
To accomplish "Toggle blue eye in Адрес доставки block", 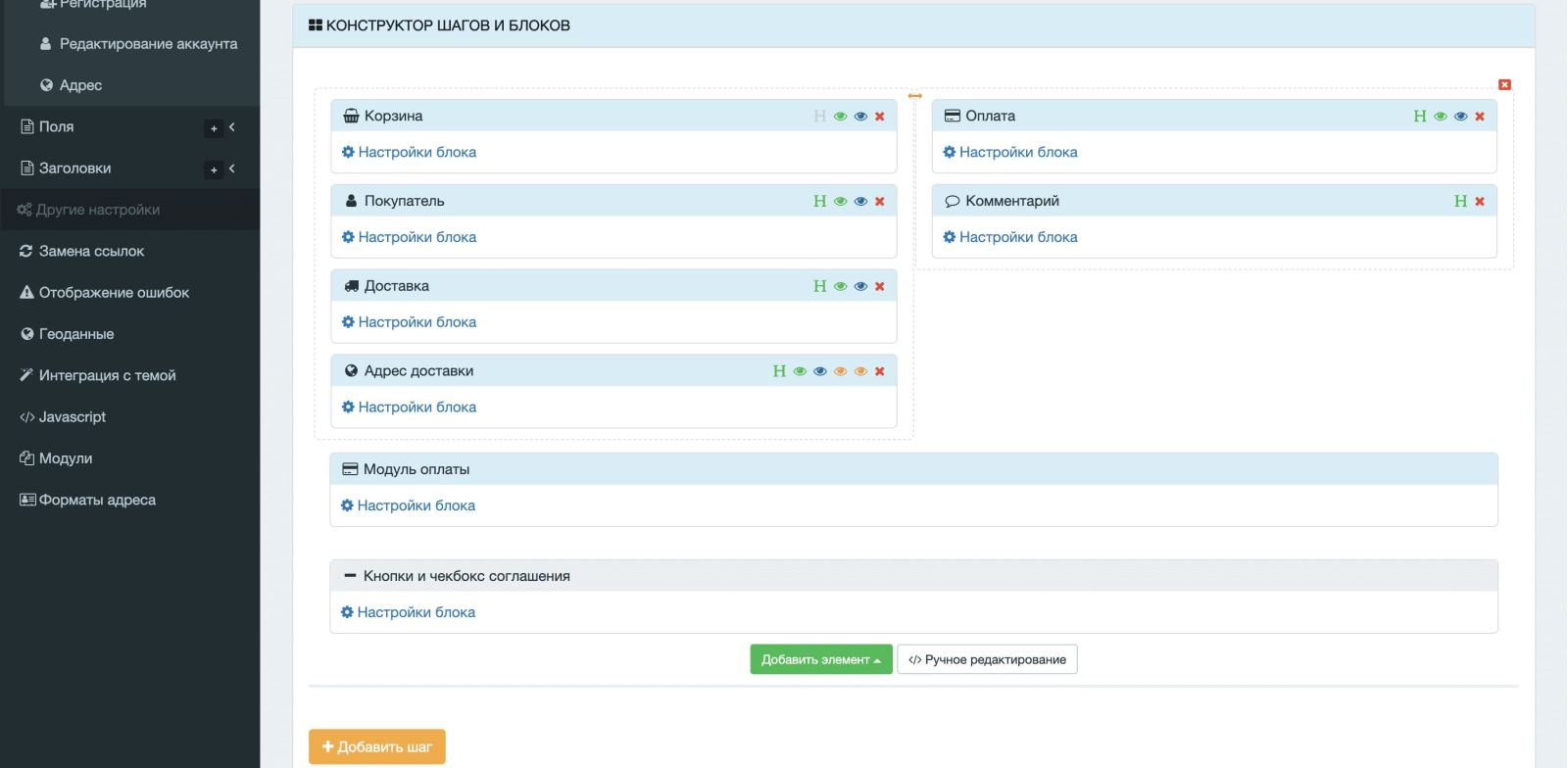I will 820,372.
